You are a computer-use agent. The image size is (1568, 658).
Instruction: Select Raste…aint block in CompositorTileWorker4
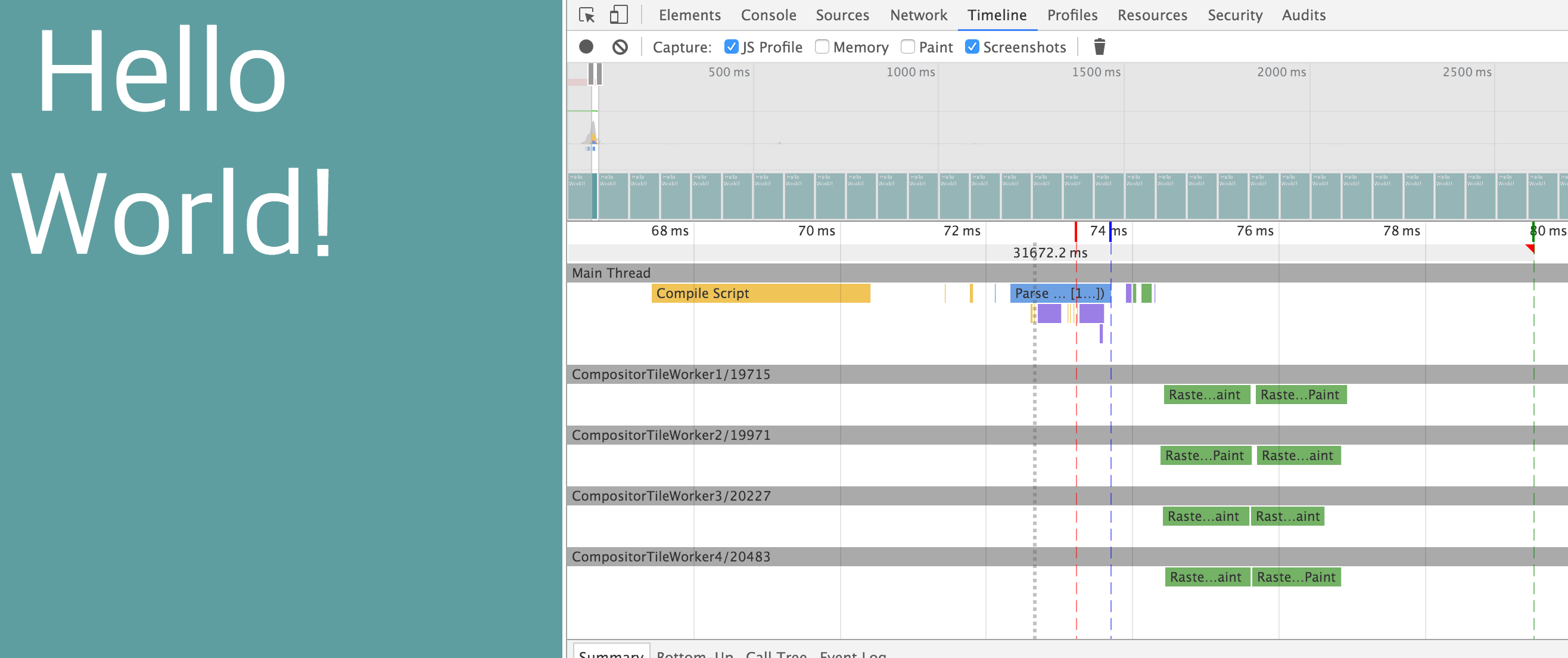coord(1208,577)
